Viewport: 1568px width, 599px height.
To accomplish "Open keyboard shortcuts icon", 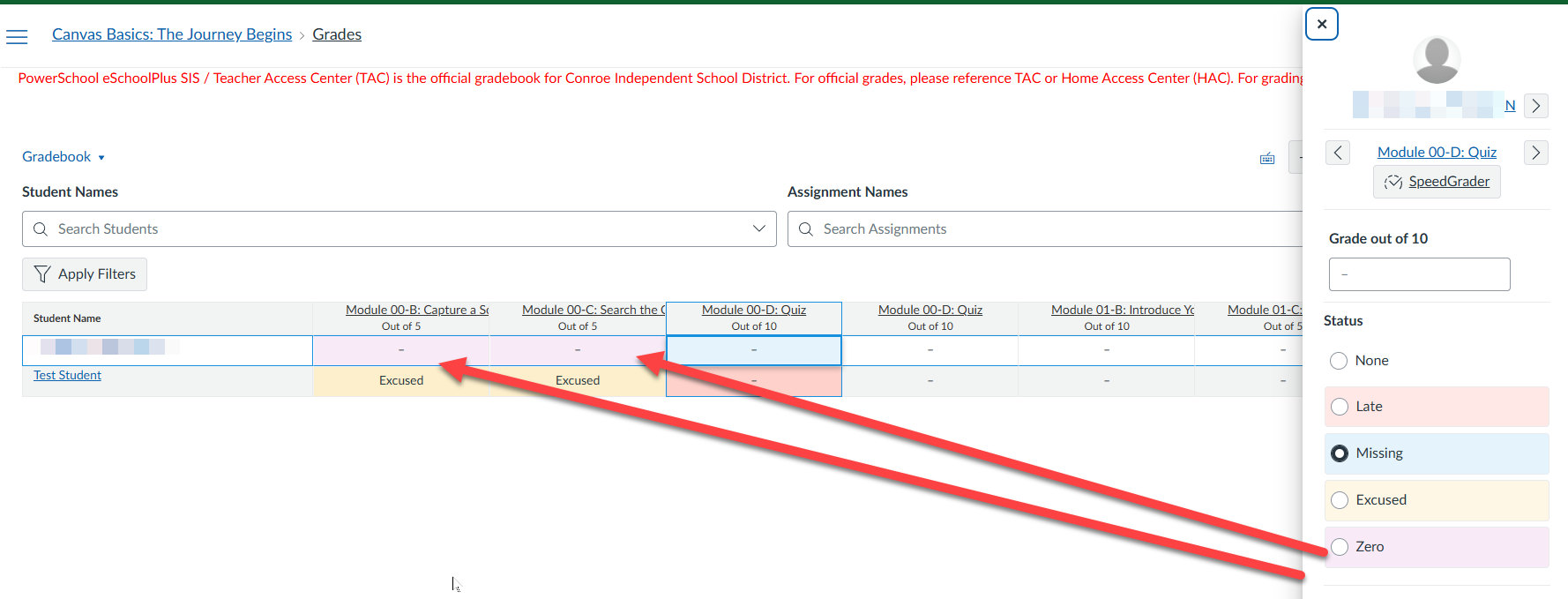I will coord(1266,158).
